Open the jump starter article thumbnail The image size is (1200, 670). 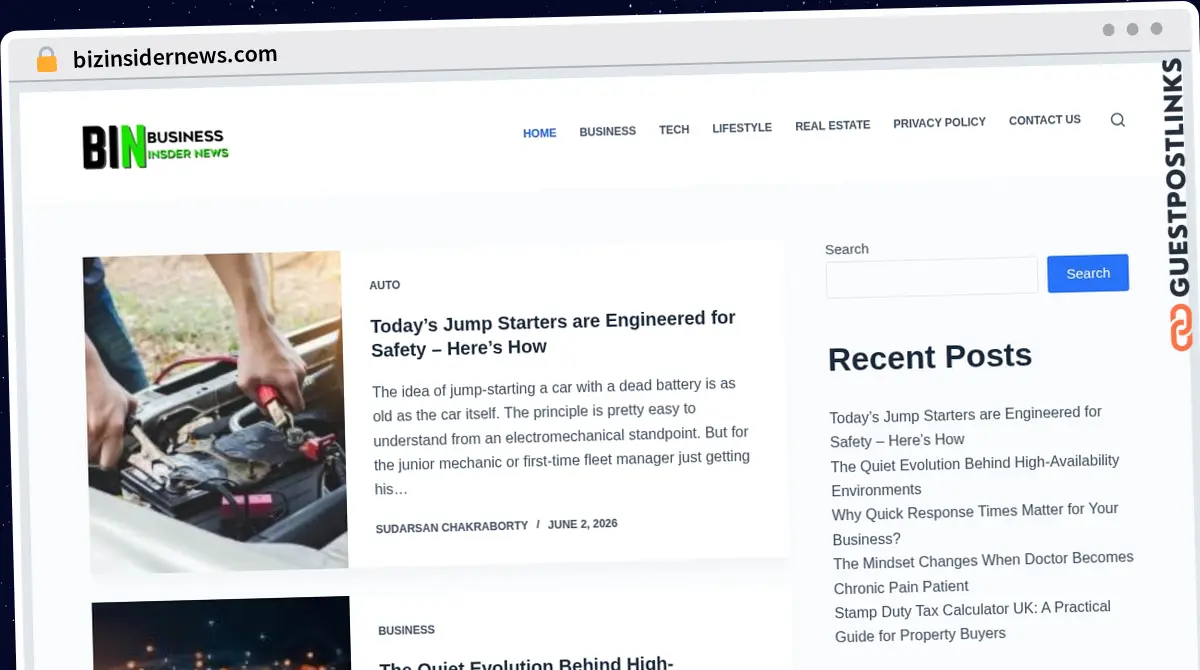point(215,412)
